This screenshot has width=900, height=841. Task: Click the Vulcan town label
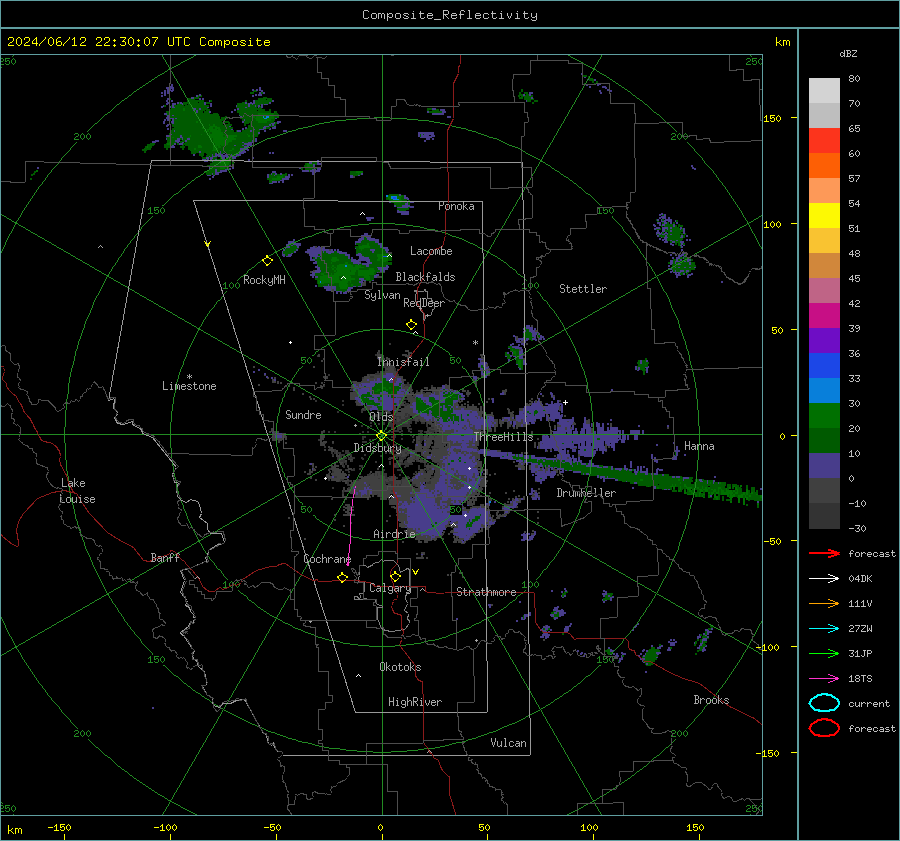point(508,743)
